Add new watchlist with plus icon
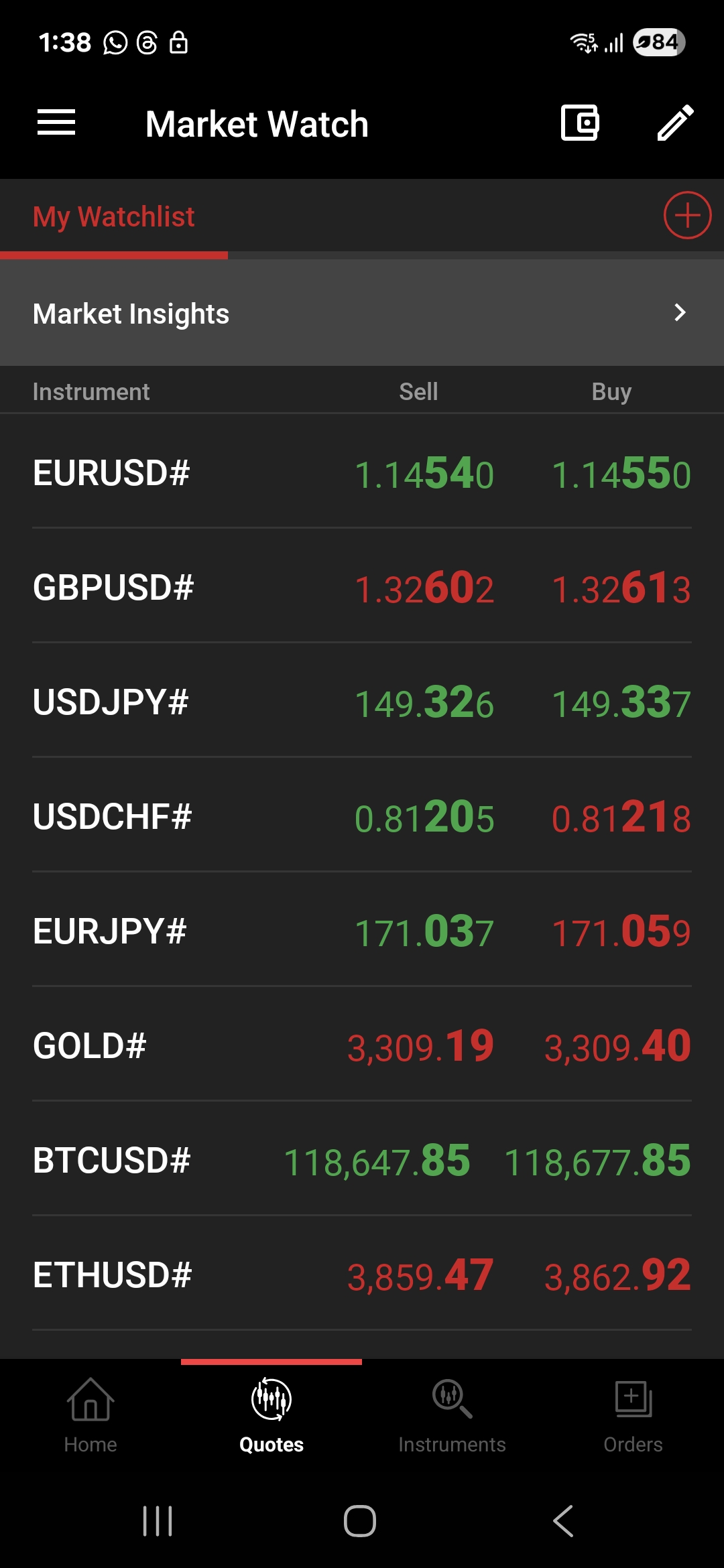 (x=687, y=216)
